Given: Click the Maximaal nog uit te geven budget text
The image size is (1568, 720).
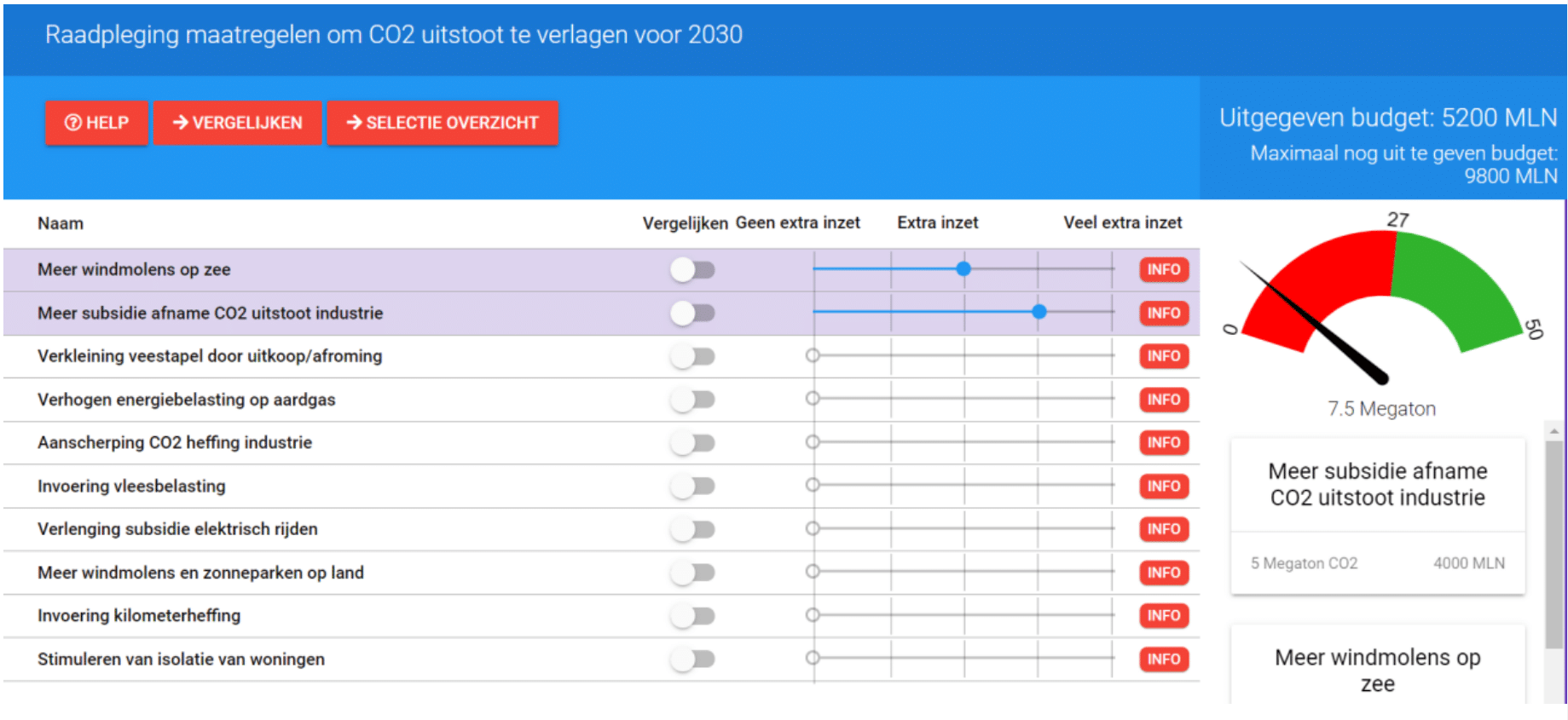Looking at the screenshot, I should tap(1403, 164).
